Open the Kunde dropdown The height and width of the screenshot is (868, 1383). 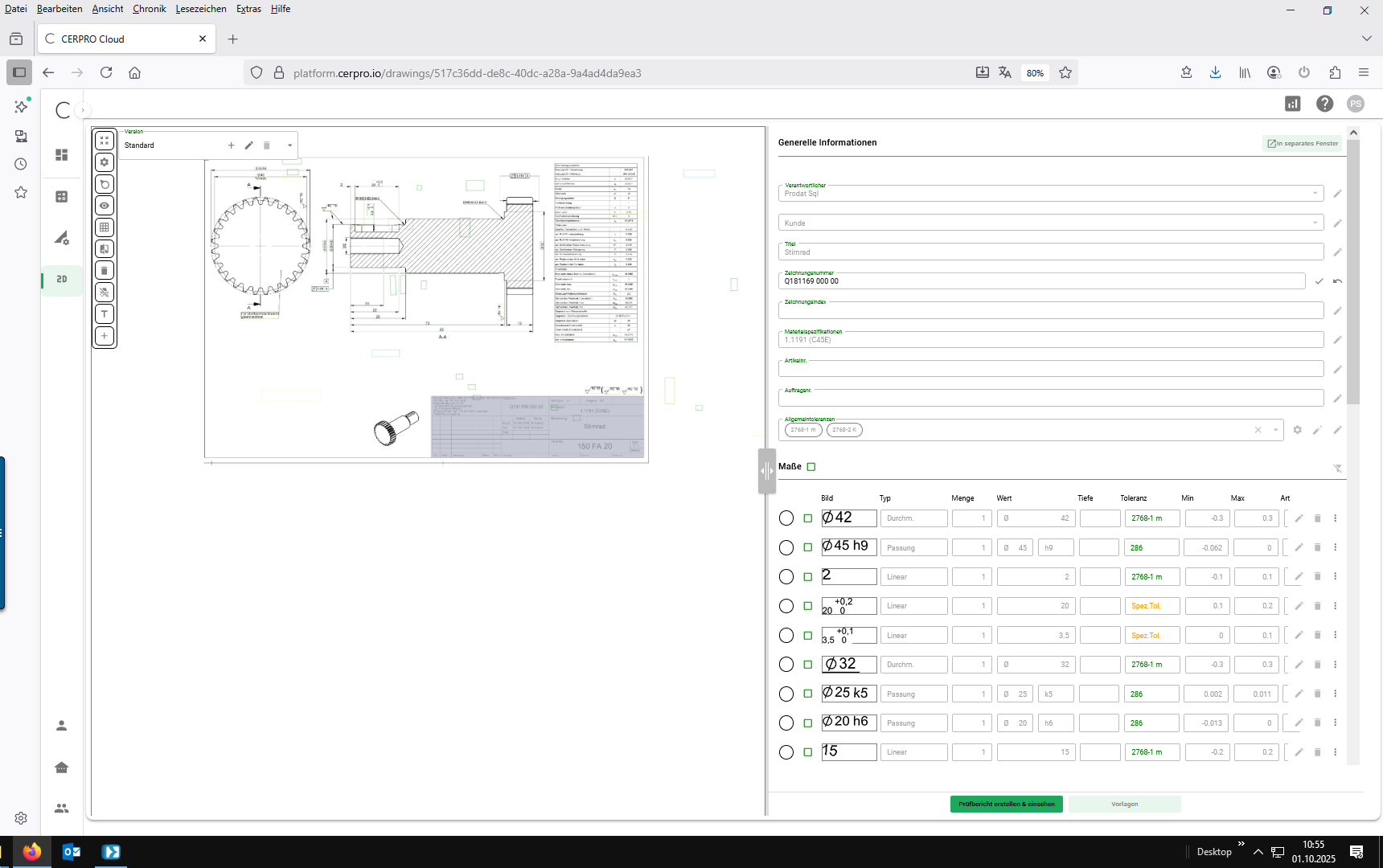(x=1315, y=223)
